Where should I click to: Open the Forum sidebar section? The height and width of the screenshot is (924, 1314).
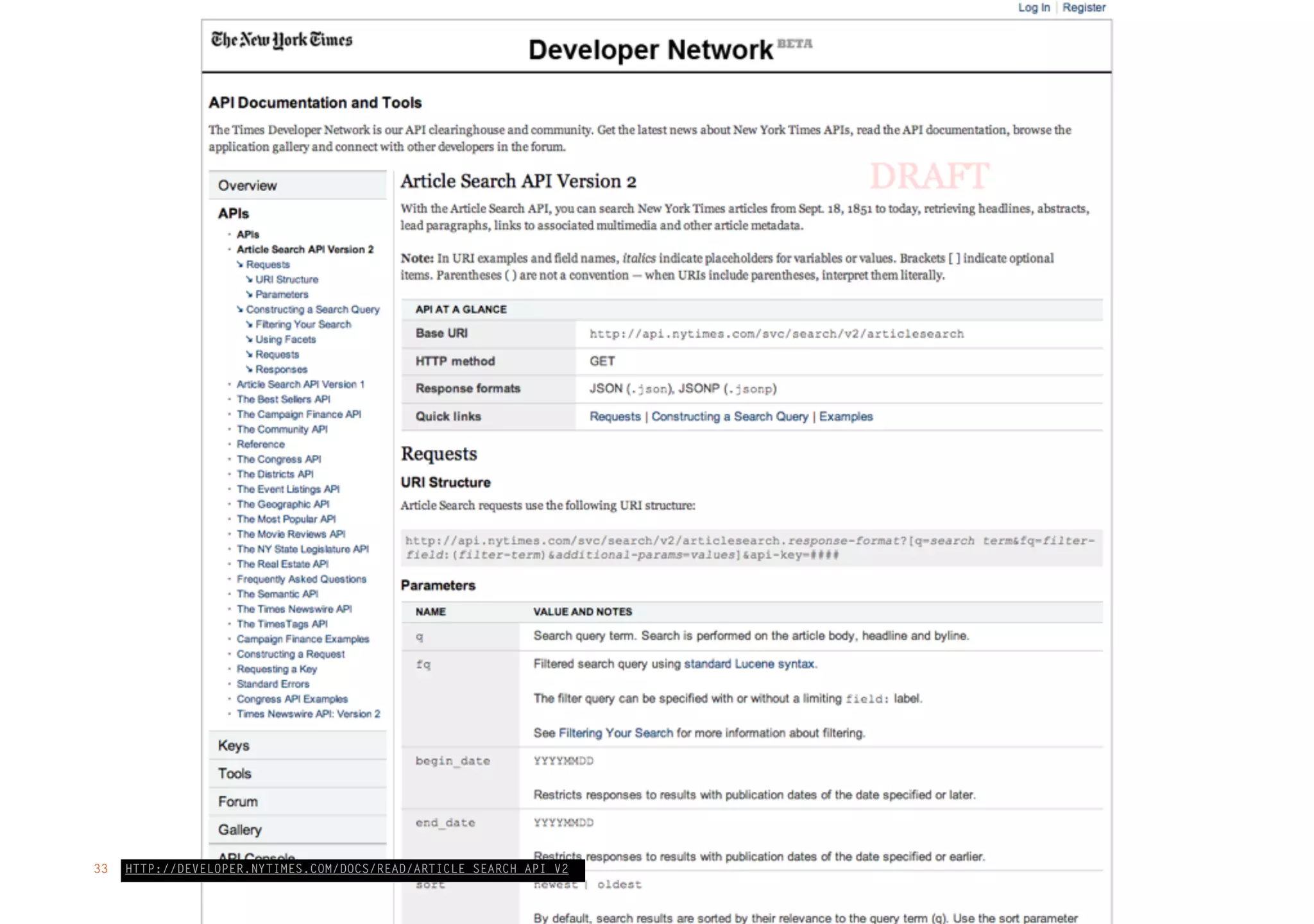(237, 802)
